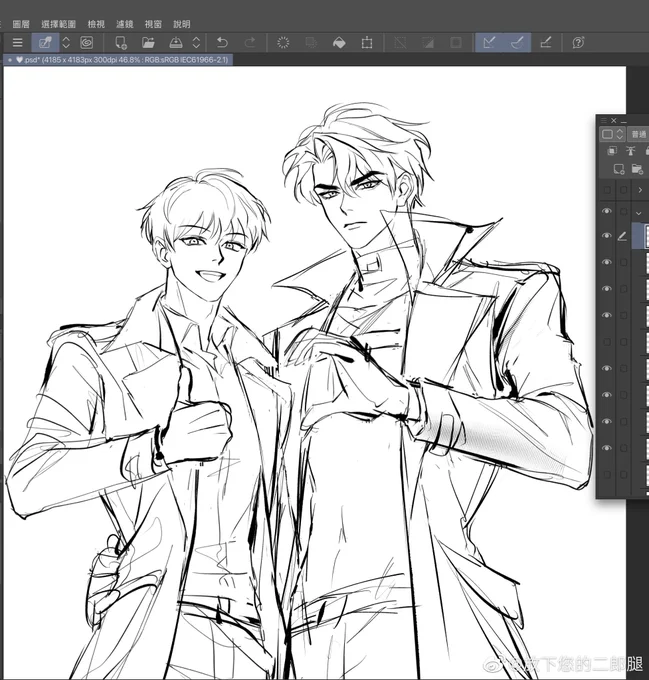Tick lock-column box of the collapsed folder
649x680 pixels.
point(623,190)
